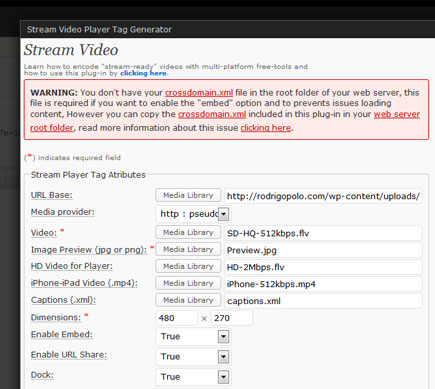Click the Video filename field SD-HQ-512kbps.flv
Image resolution: width=435 pixels, height=389 pixels.
click(x=323, y=233)
